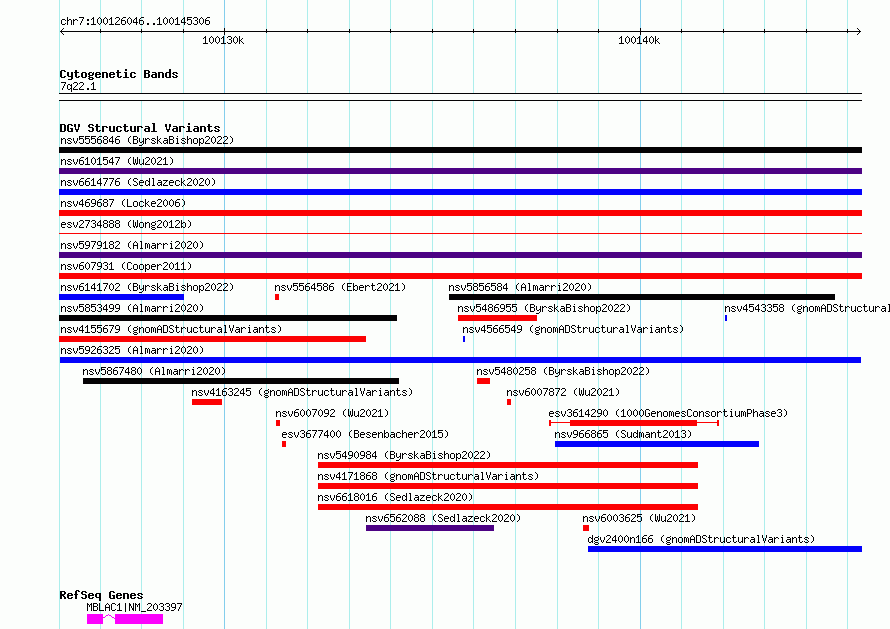Select the nsv6101547 (Wu2021) purple bar
This screenshot has width=890, height=629.
pyautogui.click(x=460, y=171)
